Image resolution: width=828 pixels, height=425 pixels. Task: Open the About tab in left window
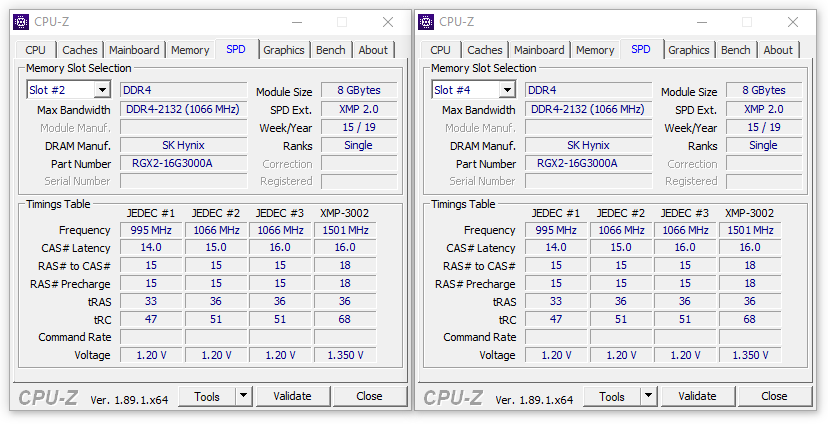coord(373,50)
